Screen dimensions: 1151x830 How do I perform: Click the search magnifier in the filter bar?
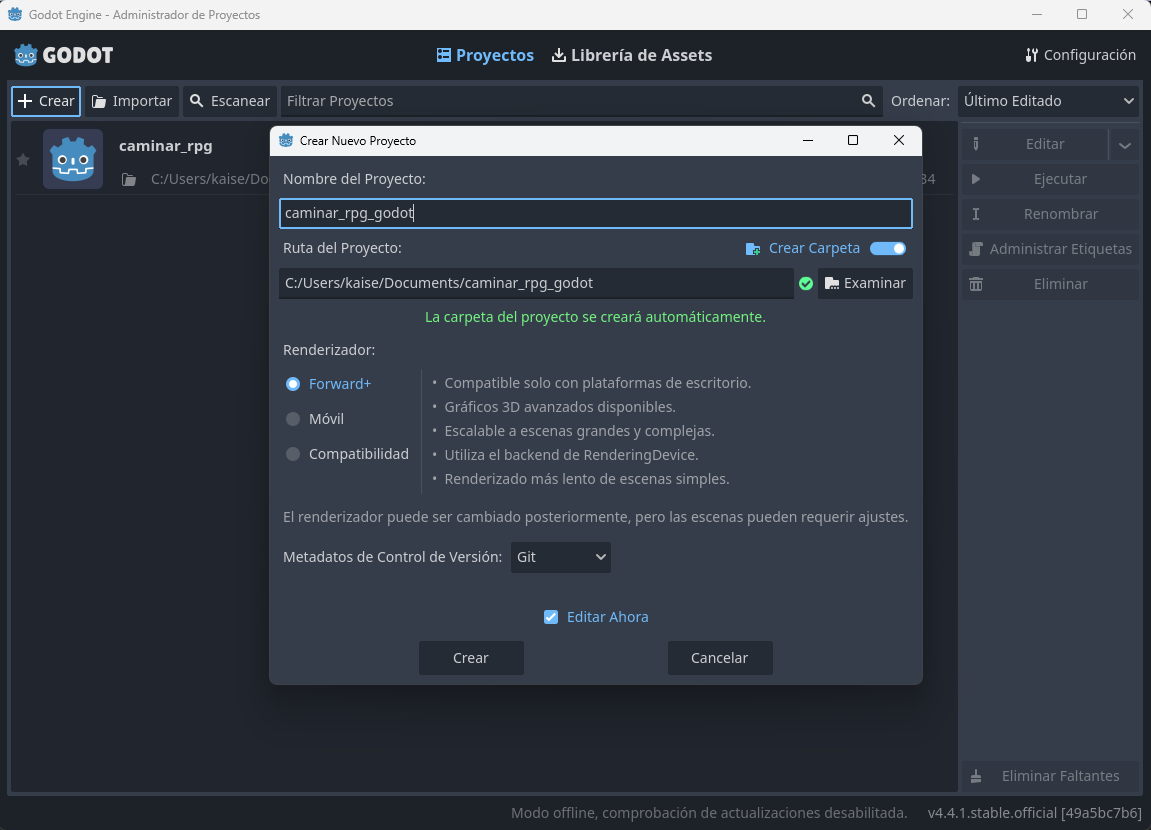[867, 100]
